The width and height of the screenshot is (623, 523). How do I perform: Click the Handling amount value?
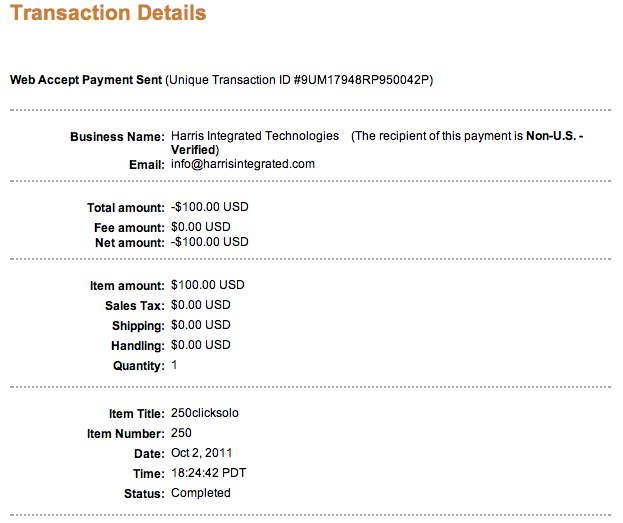pyautogui.click(x=201, y=345)
